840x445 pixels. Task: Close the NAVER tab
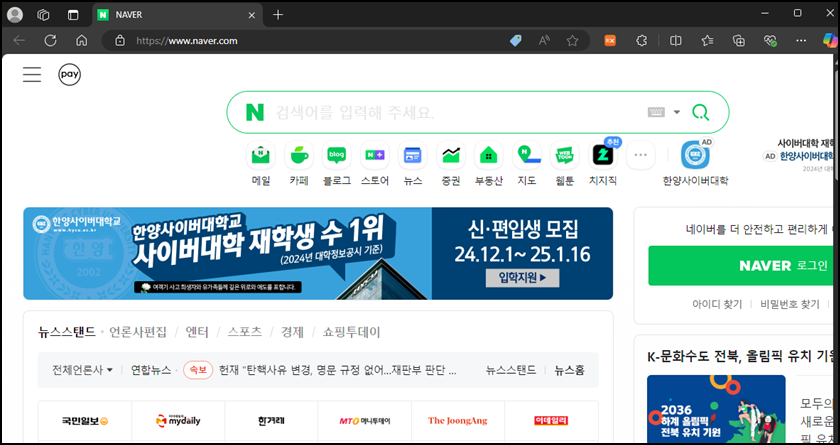pyautogui.click(x=252, y=15)
